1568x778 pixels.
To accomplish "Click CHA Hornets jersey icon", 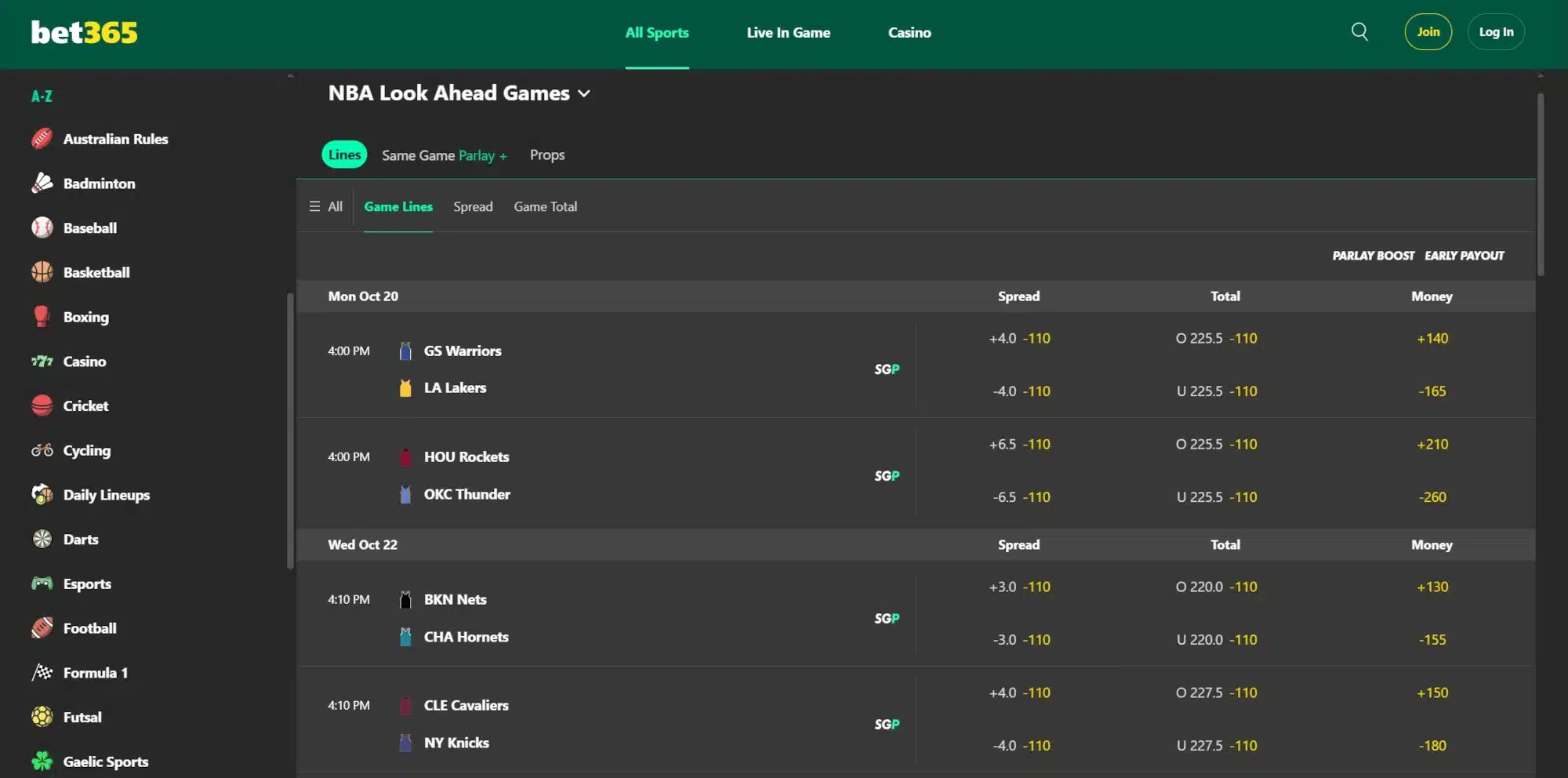I will pyautogui.click(x=405, y=637).
